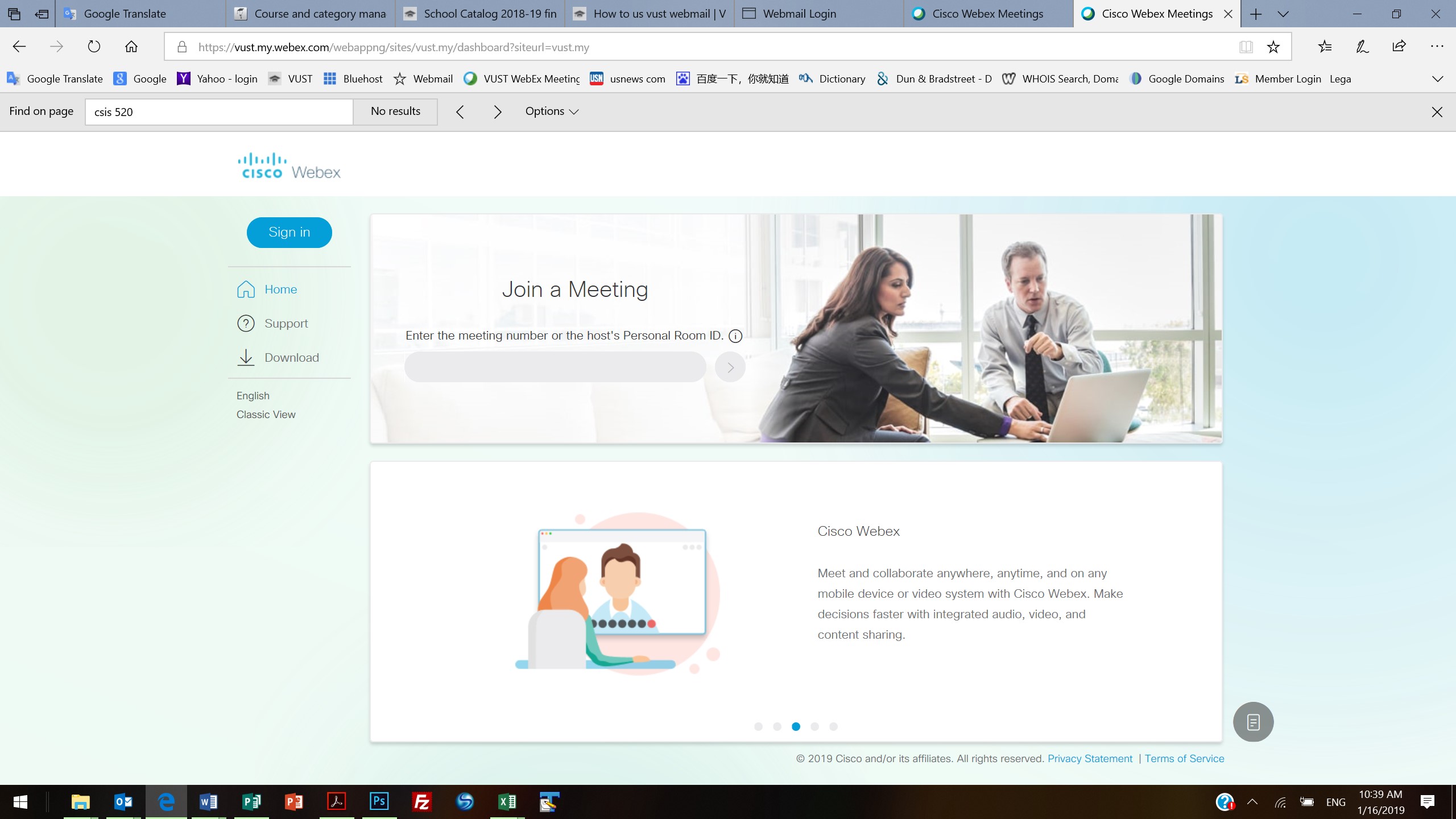Open VUST WebEx Meeting bookmark

(522, 78)
